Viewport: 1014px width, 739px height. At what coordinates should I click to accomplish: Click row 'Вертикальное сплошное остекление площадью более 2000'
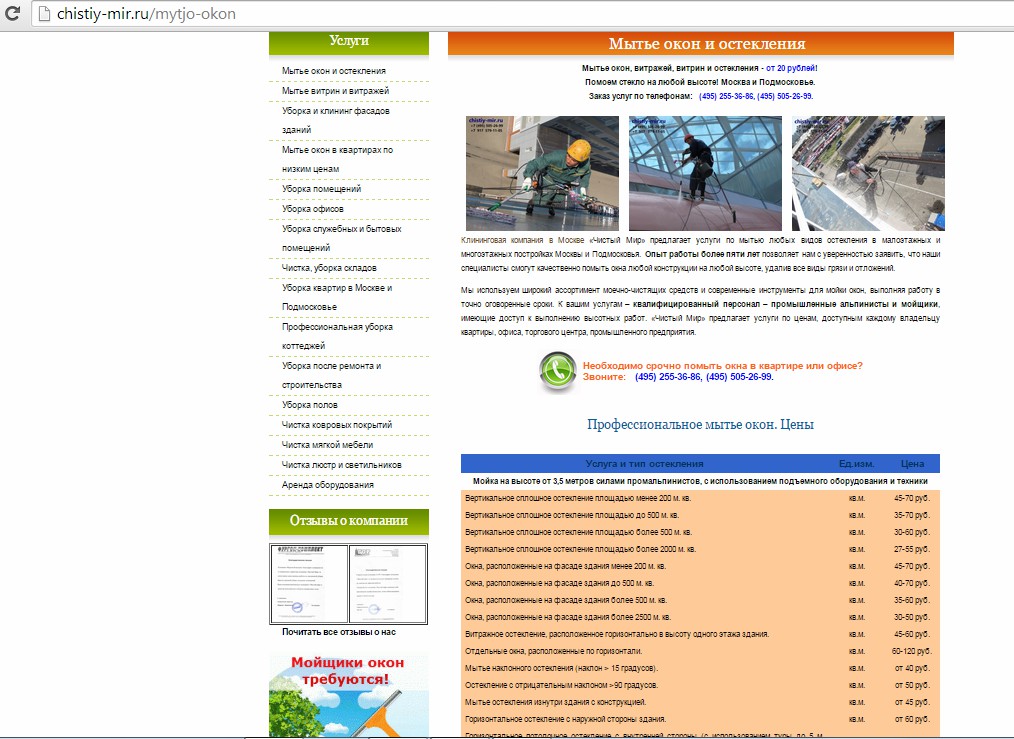[700, 550]
